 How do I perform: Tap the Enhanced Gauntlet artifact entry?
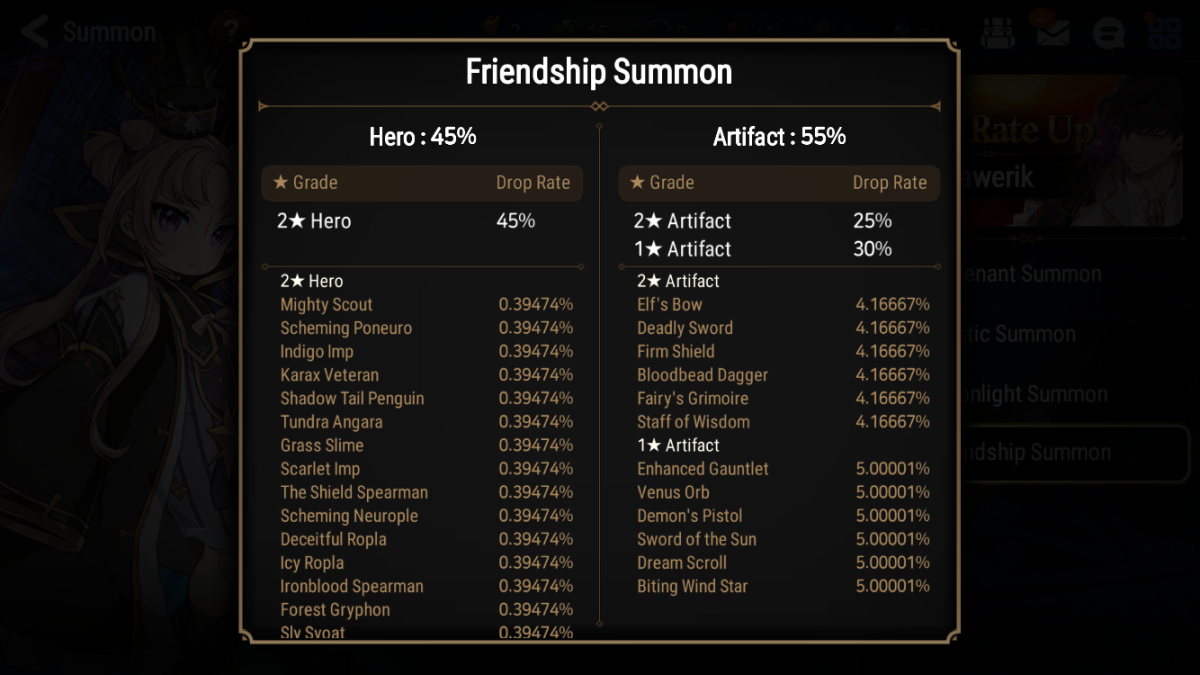coord(703,469)
